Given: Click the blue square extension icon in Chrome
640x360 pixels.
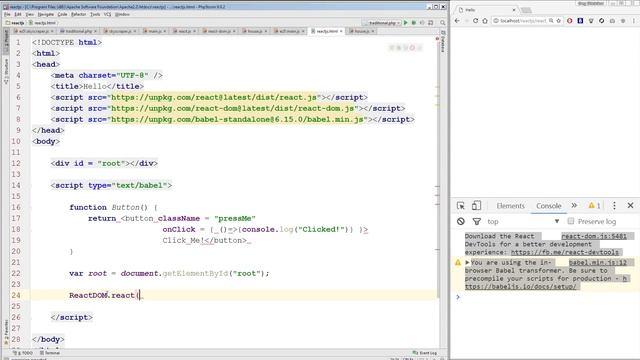Looking at the screenshot, I should point(580,20).
